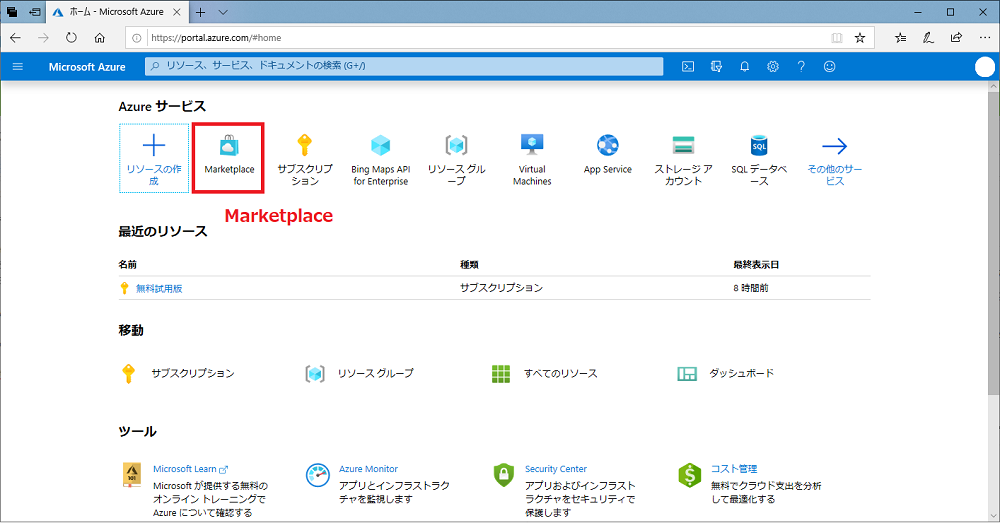Click the Cost Management dollar icon
The width and height of the screenshot is (1000, 523).
click(x=689, y=475)
